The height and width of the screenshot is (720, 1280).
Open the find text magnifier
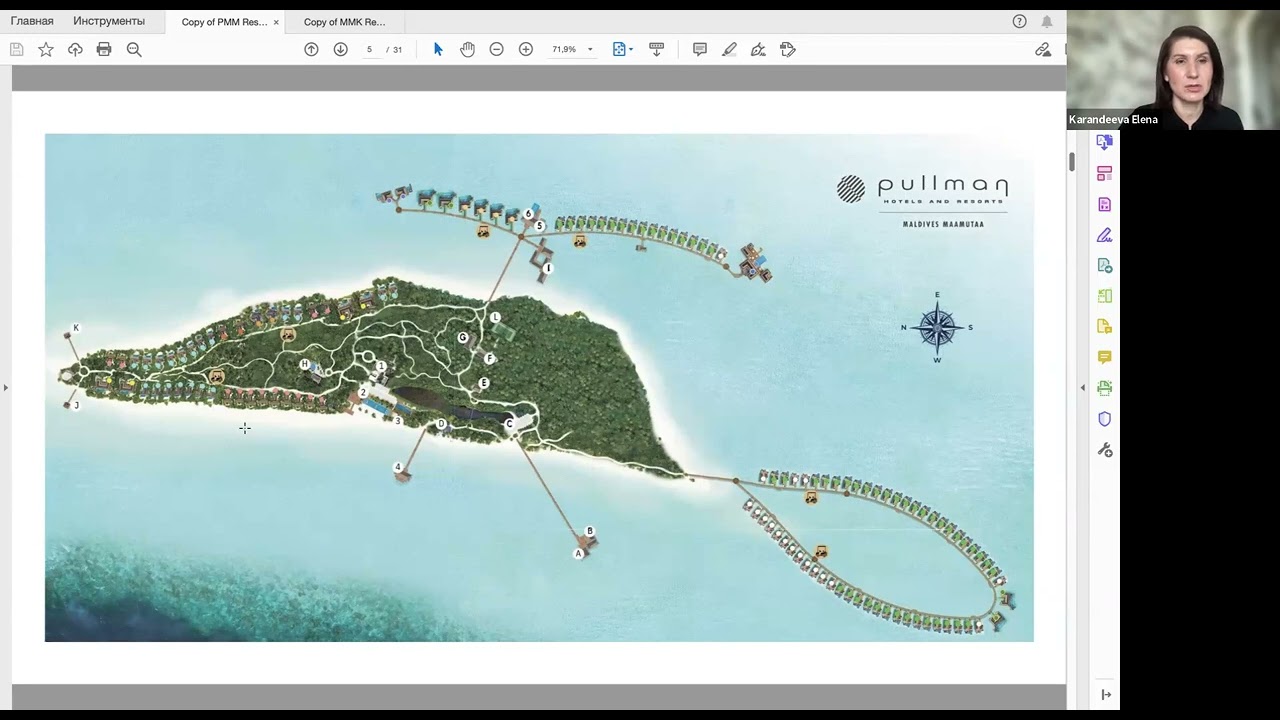coord(134,49)
